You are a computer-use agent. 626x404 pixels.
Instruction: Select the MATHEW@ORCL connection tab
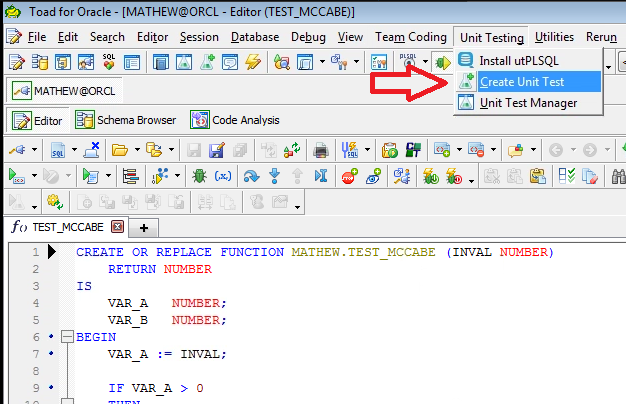tap(64, 91)
